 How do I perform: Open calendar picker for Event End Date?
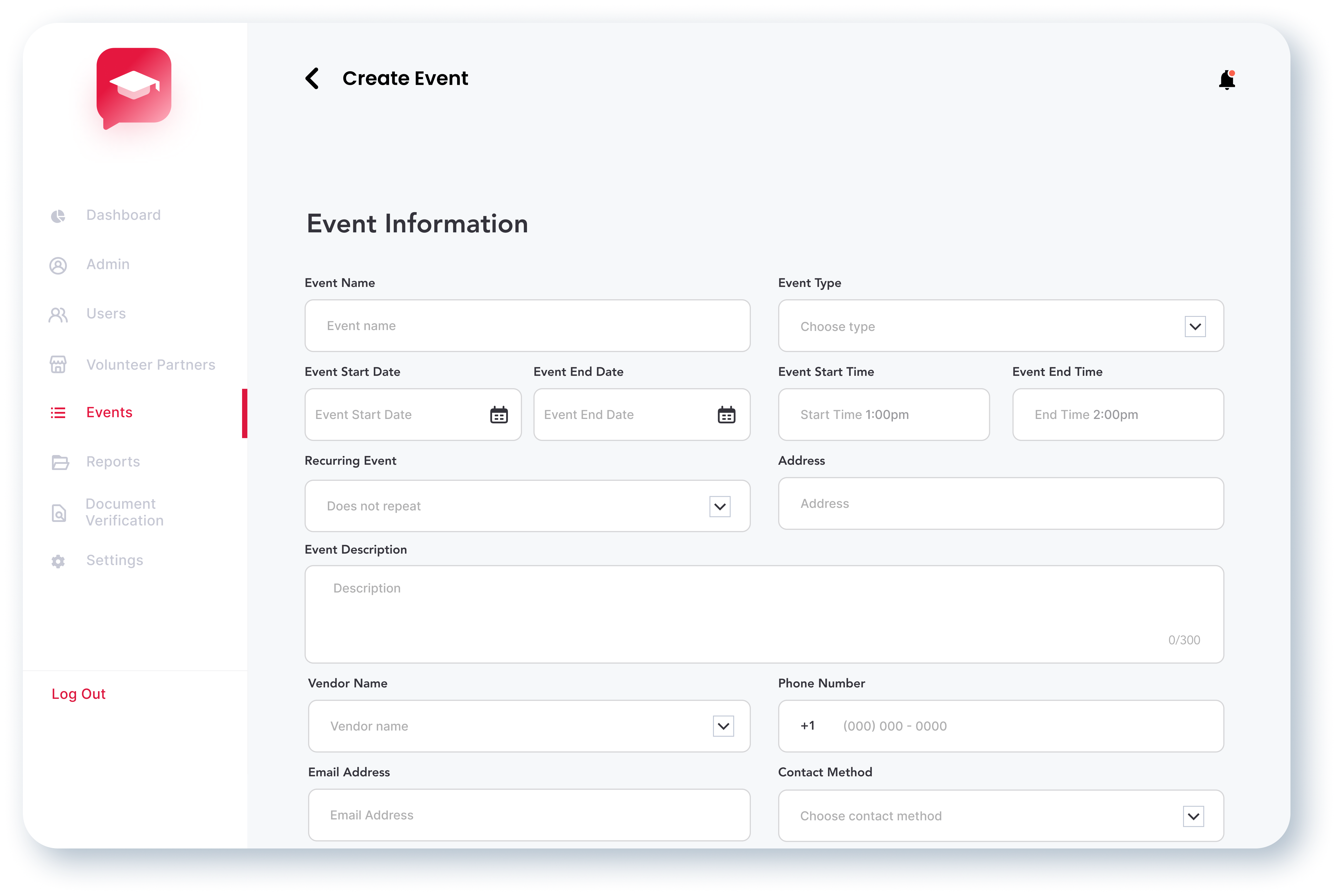[726, 415]
